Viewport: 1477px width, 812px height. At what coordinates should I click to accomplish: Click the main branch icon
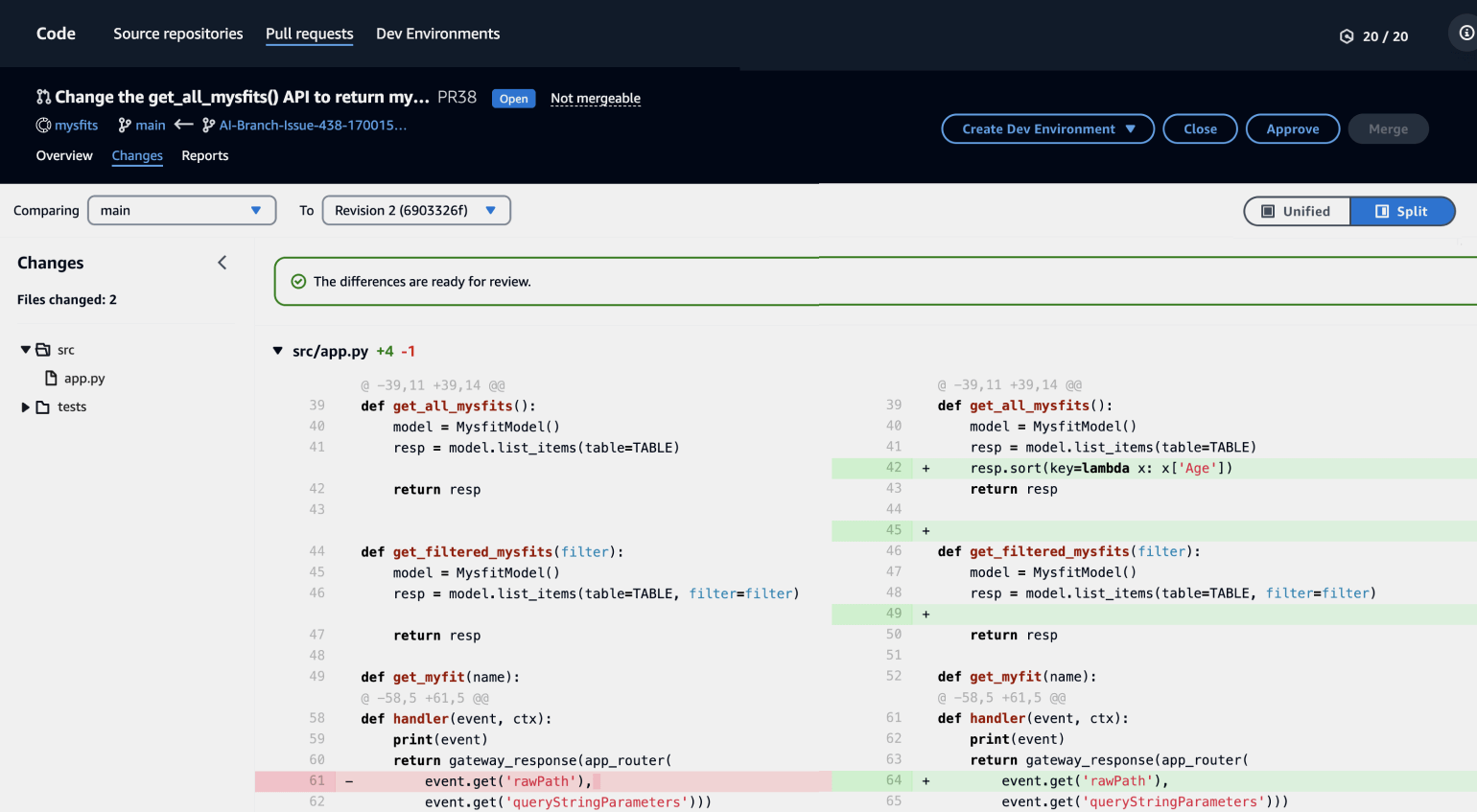coord(125,126)
